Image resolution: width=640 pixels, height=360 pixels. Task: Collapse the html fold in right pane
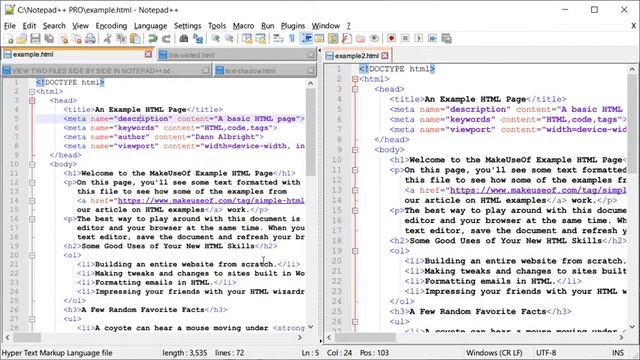coord(355,79)
